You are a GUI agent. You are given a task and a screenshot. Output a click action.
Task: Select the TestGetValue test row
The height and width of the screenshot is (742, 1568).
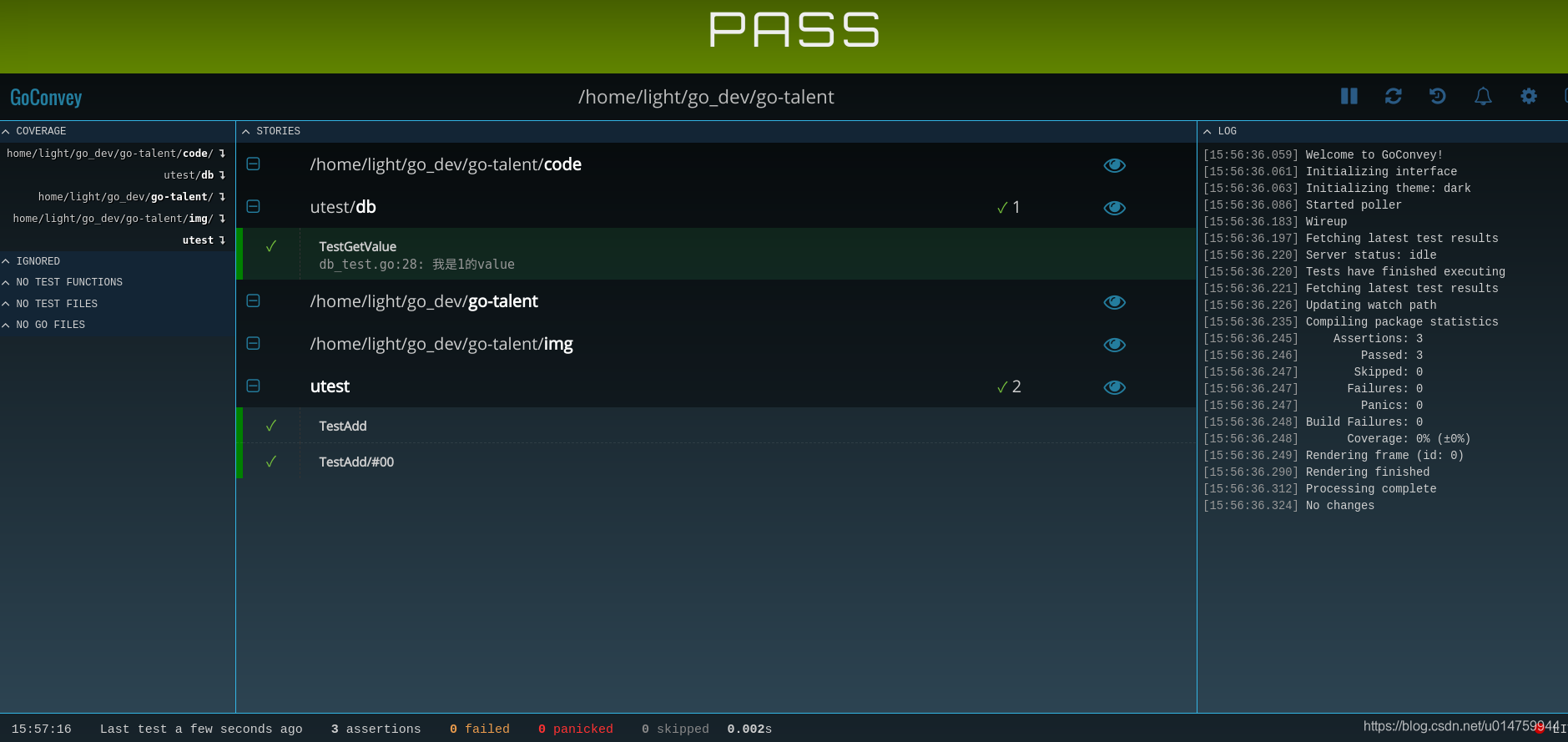pyautogui.click(x=718, y=254)
